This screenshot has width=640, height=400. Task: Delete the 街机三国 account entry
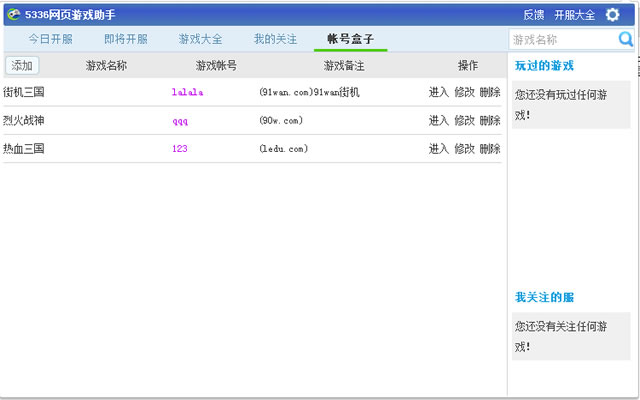coord(490,92)
